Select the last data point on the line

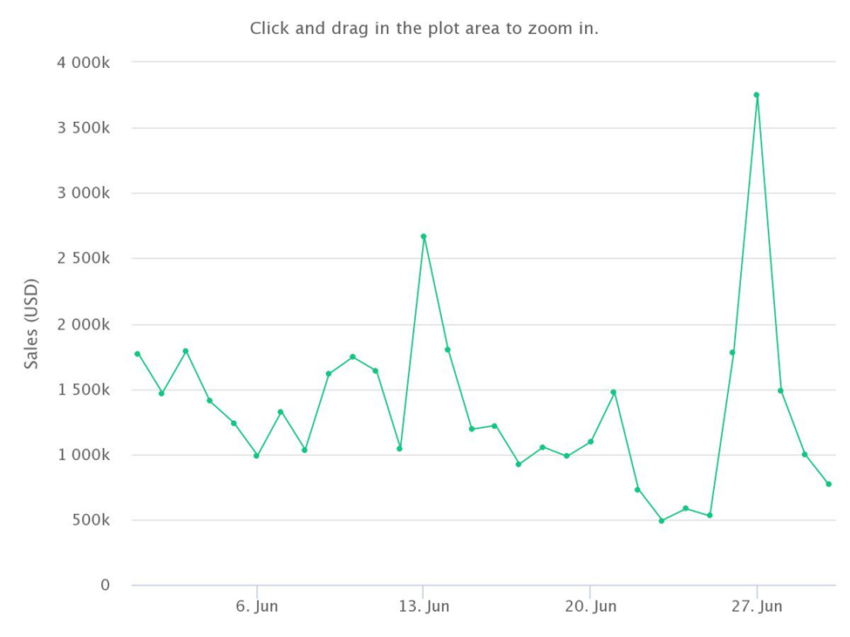[829, 484]
